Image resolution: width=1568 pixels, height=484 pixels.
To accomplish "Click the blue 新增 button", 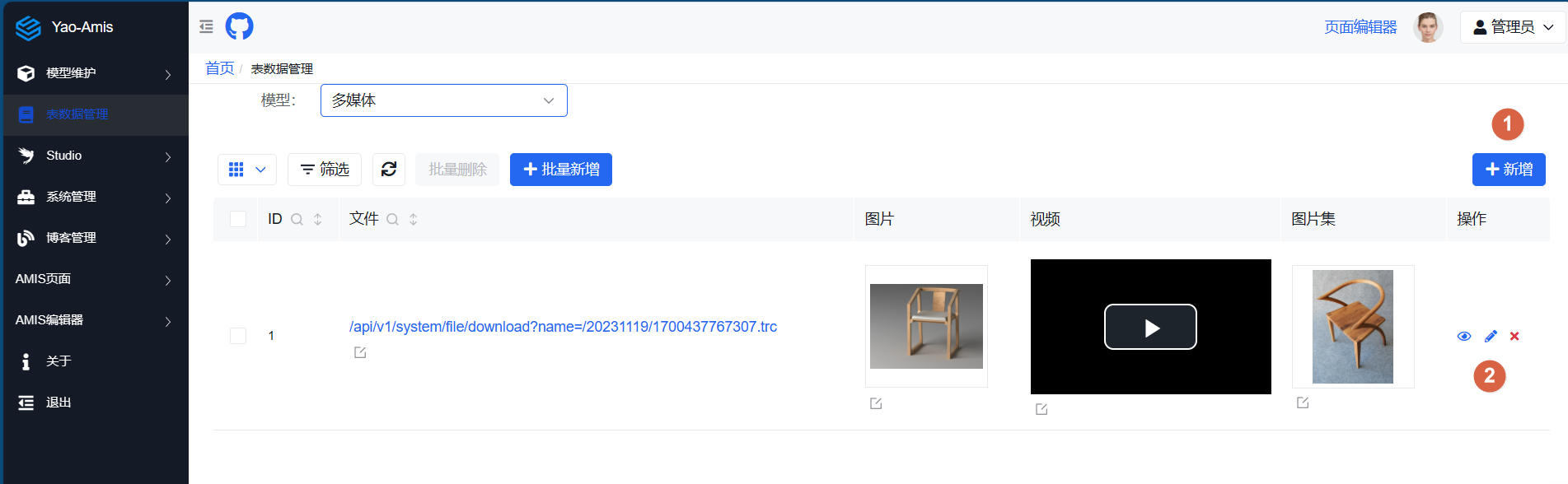I will point(1508,170).
